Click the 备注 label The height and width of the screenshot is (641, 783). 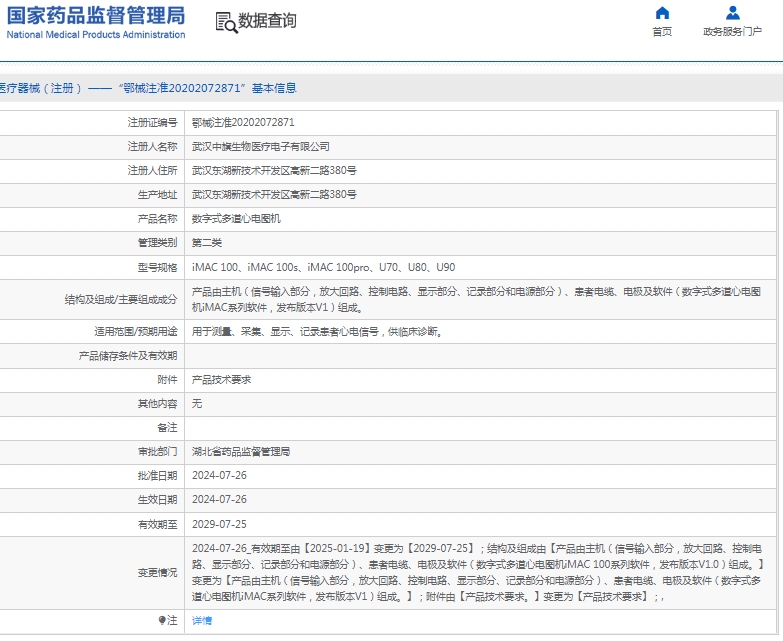coord(167,427)
